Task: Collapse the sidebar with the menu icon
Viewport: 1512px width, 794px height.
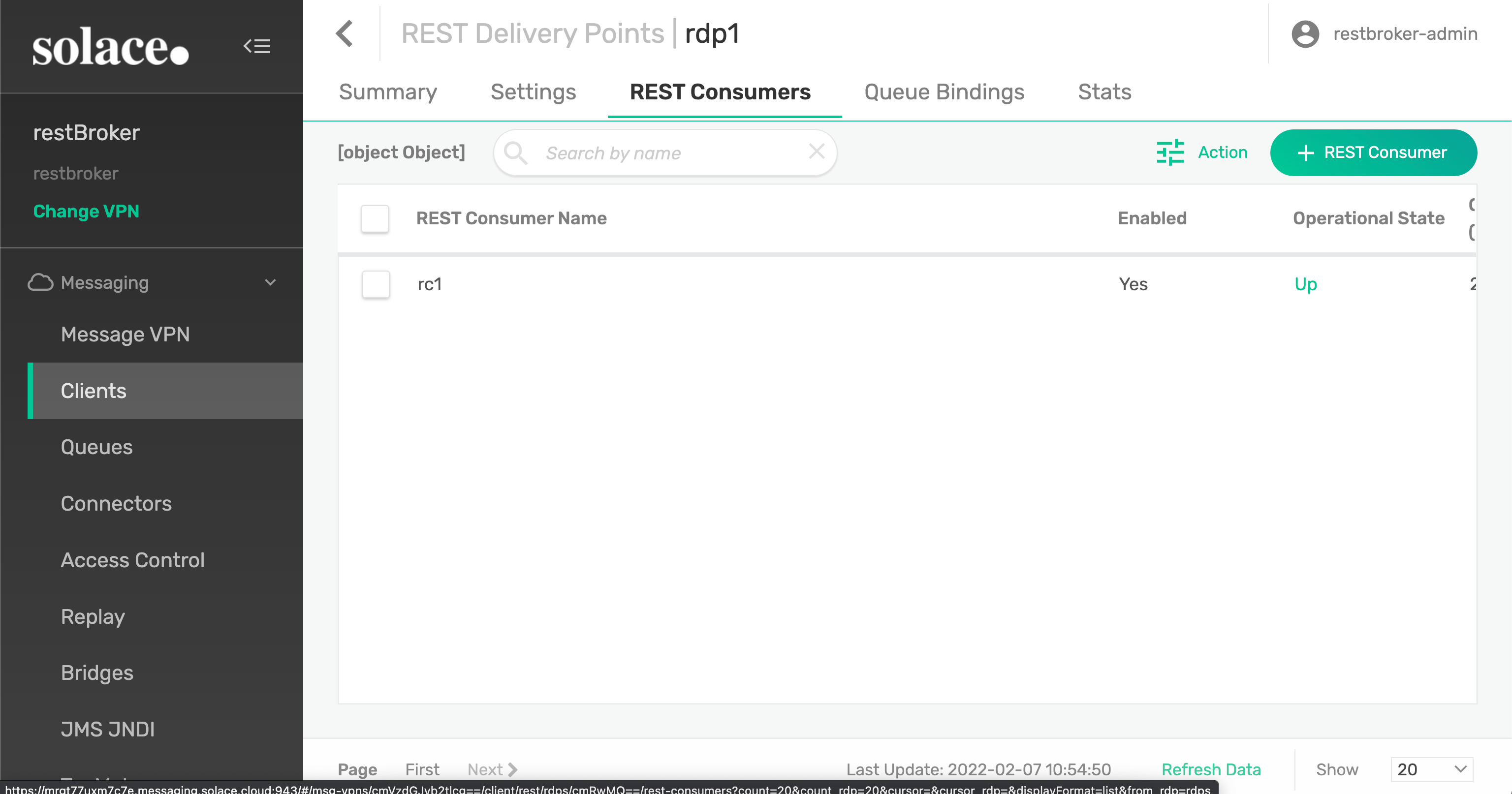Action: [x=257, y=46]
